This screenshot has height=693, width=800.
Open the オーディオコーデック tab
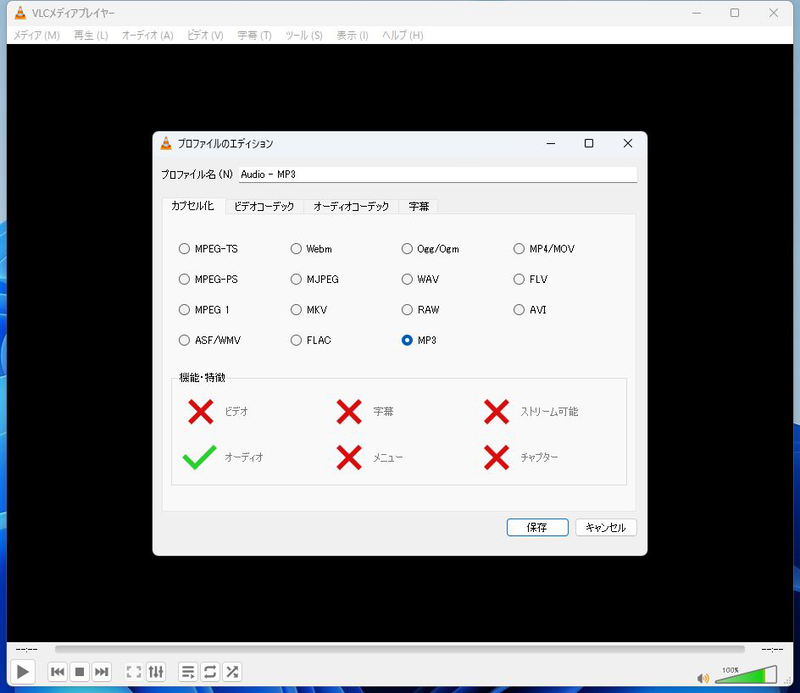(x=351, y=206)
